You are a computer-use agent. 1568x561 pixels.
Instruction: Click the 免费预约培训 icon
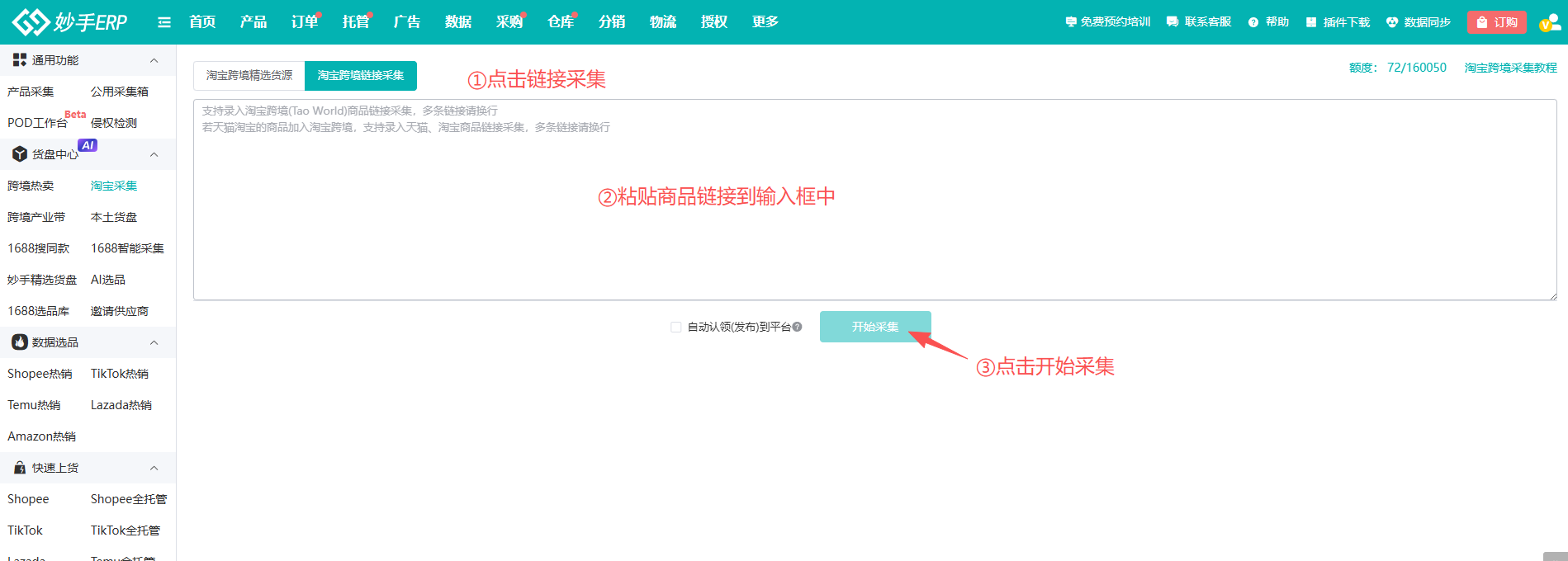1071,22
